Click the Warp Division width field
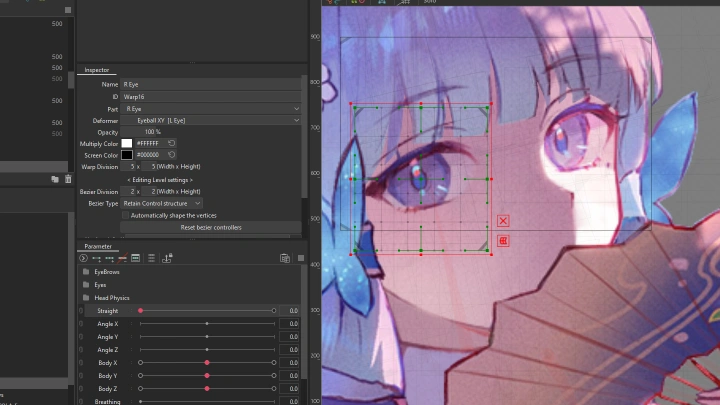Screen dimensions: 720x405 click(128, 167)
